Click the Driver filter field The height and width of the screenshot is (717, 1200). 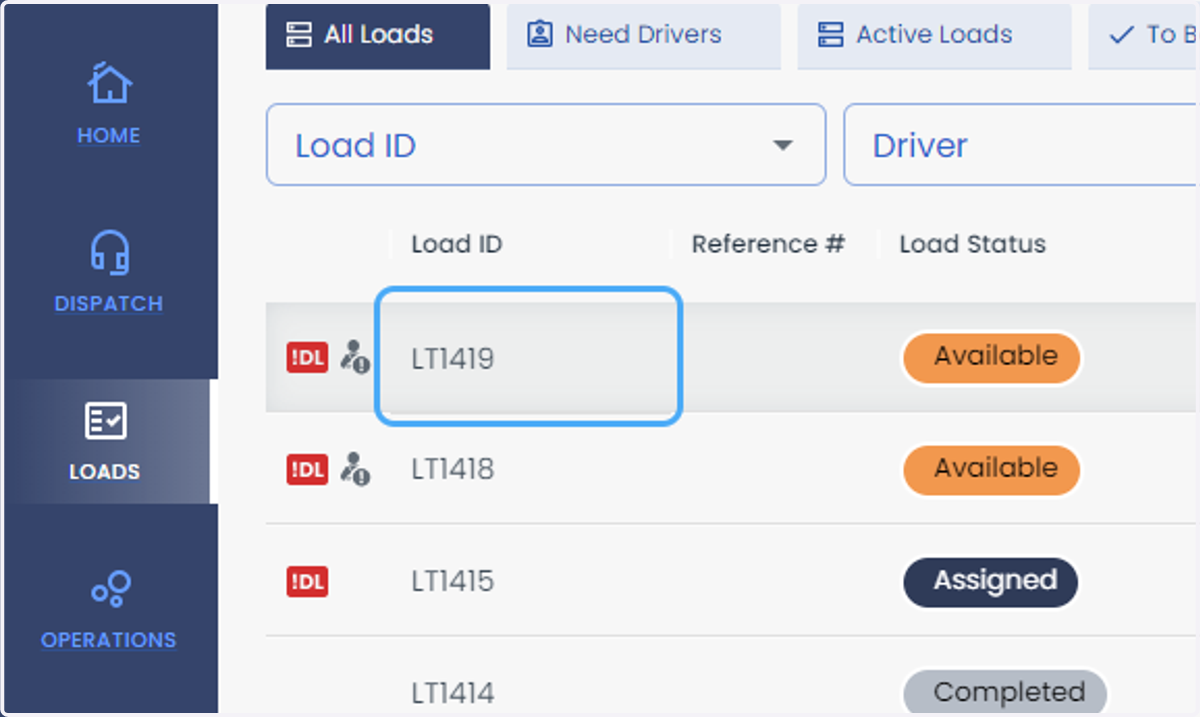click(x=1020, y=145)
